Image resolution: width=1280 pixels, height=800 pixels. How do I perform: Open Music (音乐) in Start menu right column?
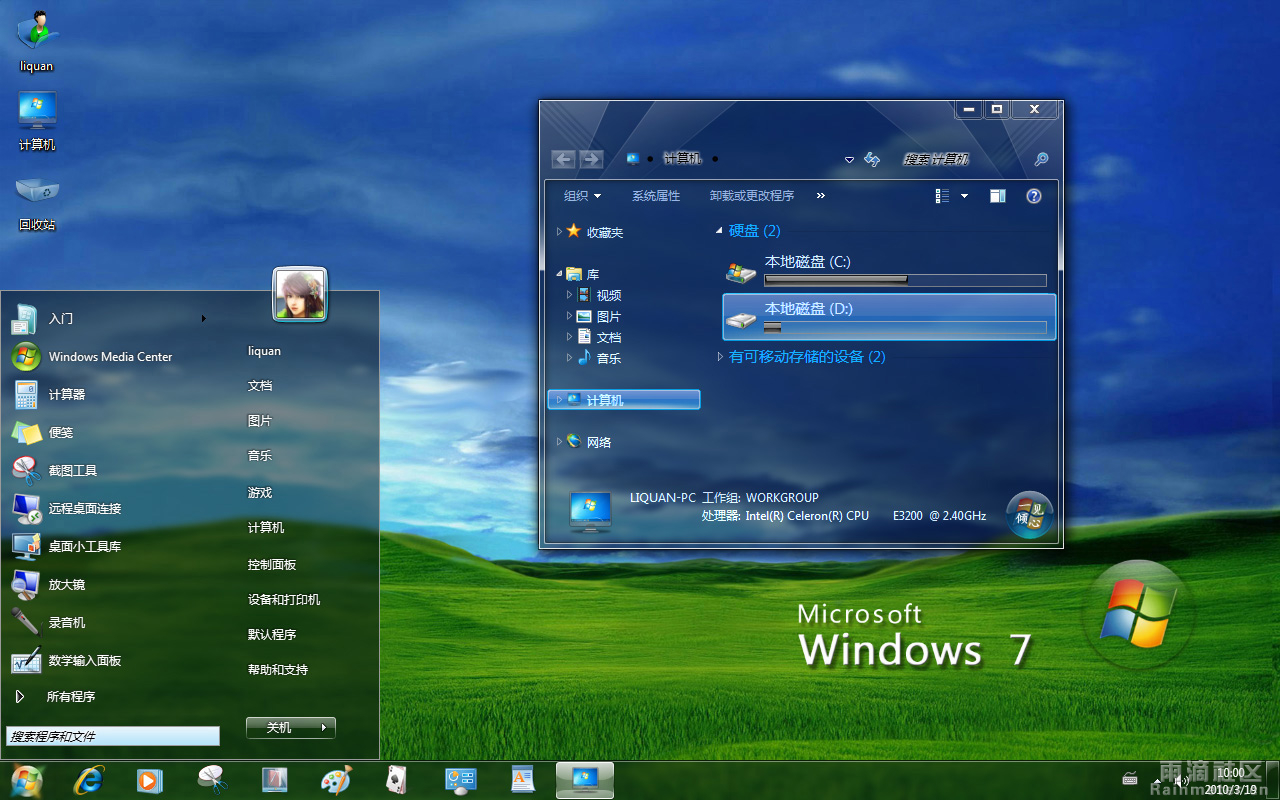260,456
